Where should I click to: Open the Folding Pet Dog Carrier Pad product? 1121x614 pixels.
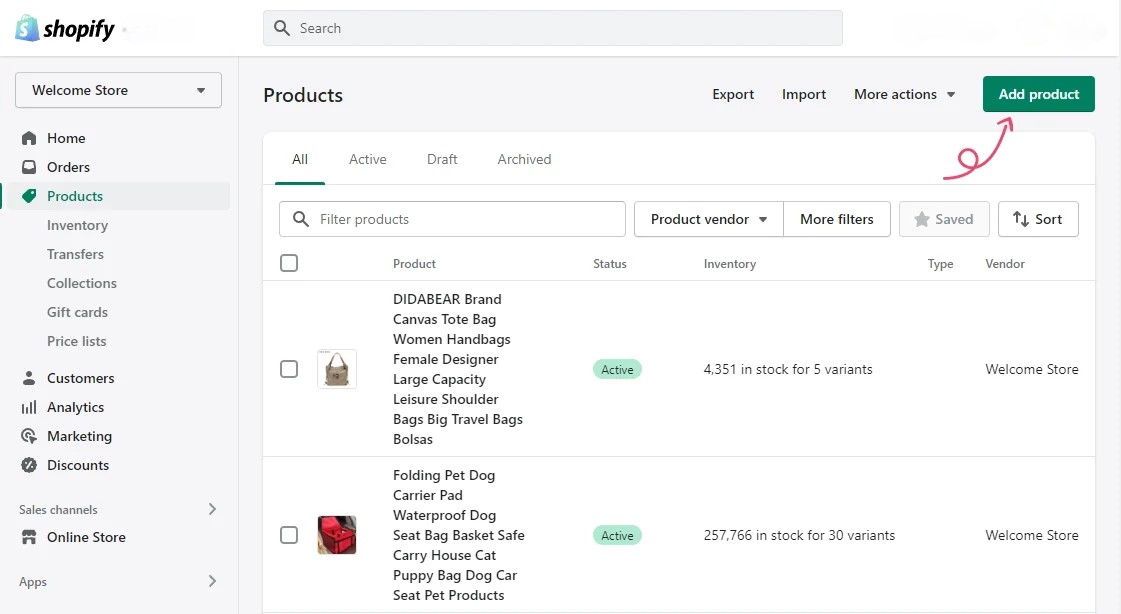coord(458,535)
